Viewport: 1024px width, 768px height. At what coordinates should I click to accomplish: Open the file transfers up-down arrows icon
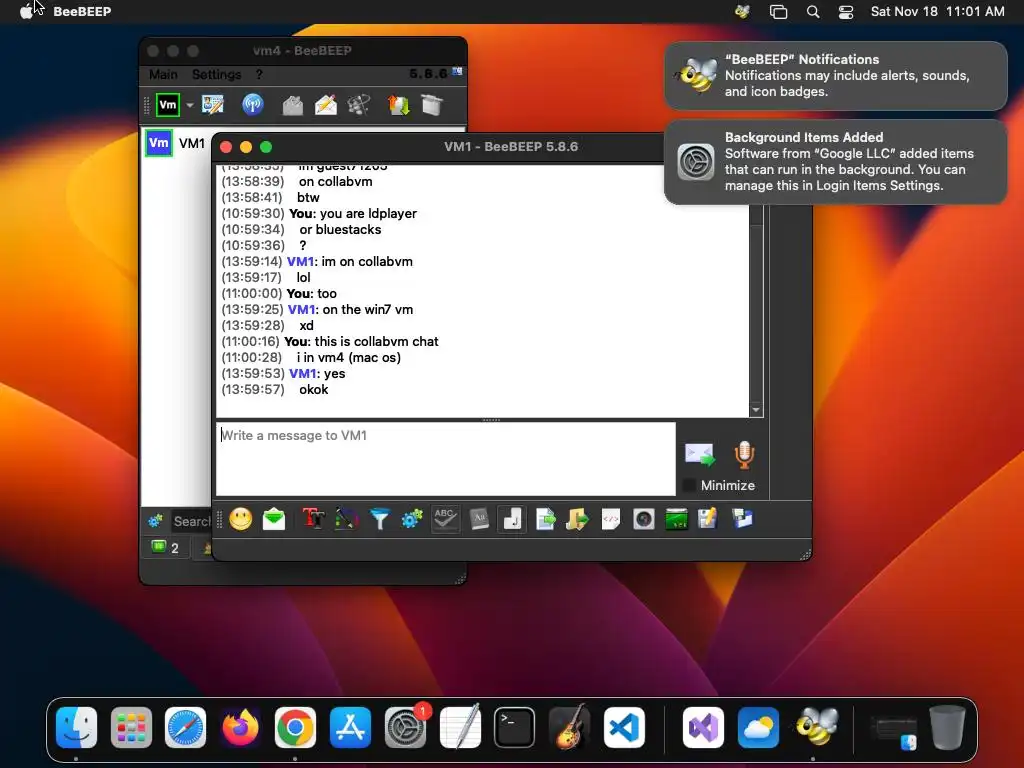point(398,105)
